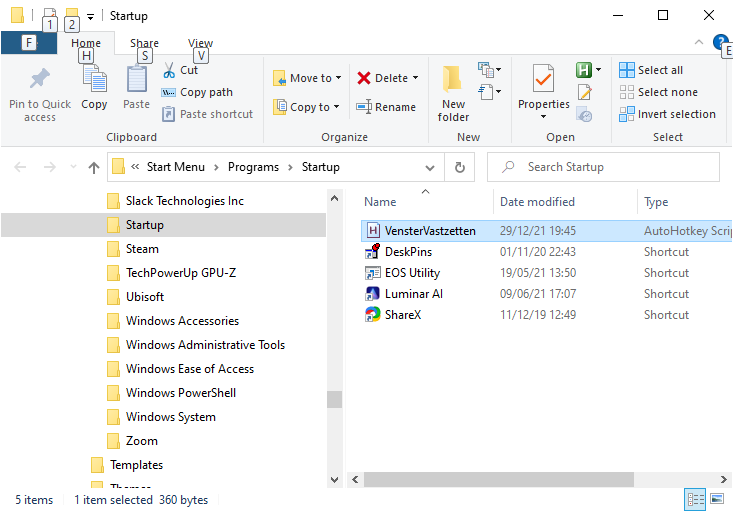The image size is (733, 512).
Task: Open the Move to menu
Action: point(307,78)
